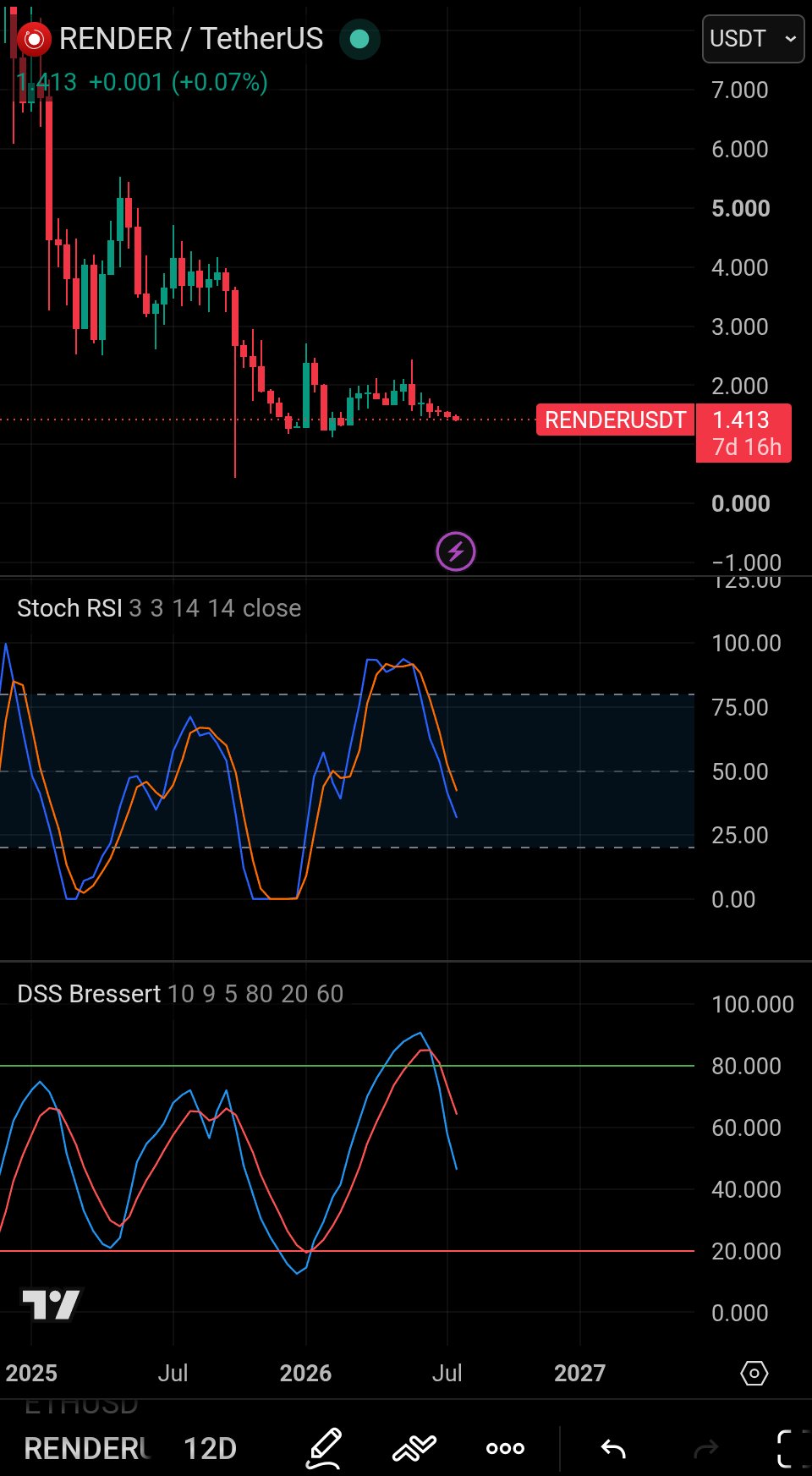The image size is (812, 1476).
Task: Tap the 5.000 price axis label
Action: pyautogui.click(x=740, y=208)
